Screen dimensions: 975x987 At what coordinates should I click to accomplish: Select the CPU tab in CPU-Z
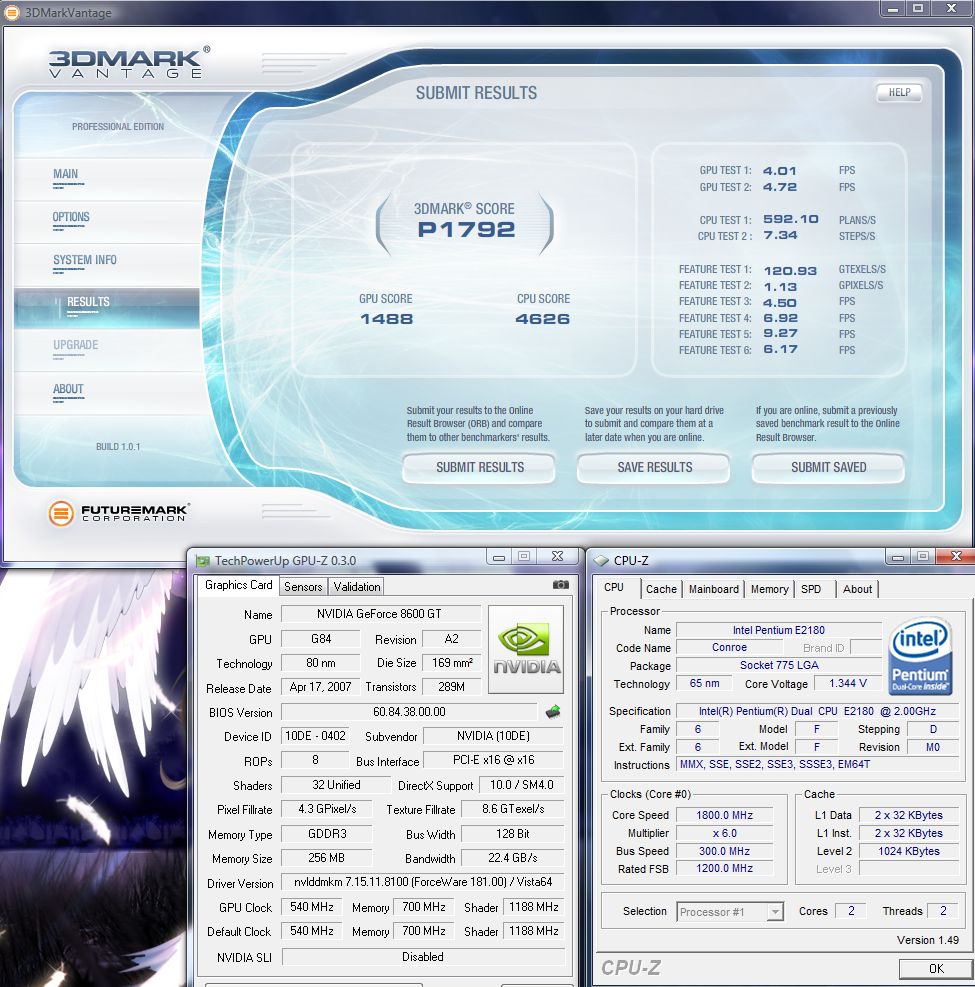pos(614,587)
